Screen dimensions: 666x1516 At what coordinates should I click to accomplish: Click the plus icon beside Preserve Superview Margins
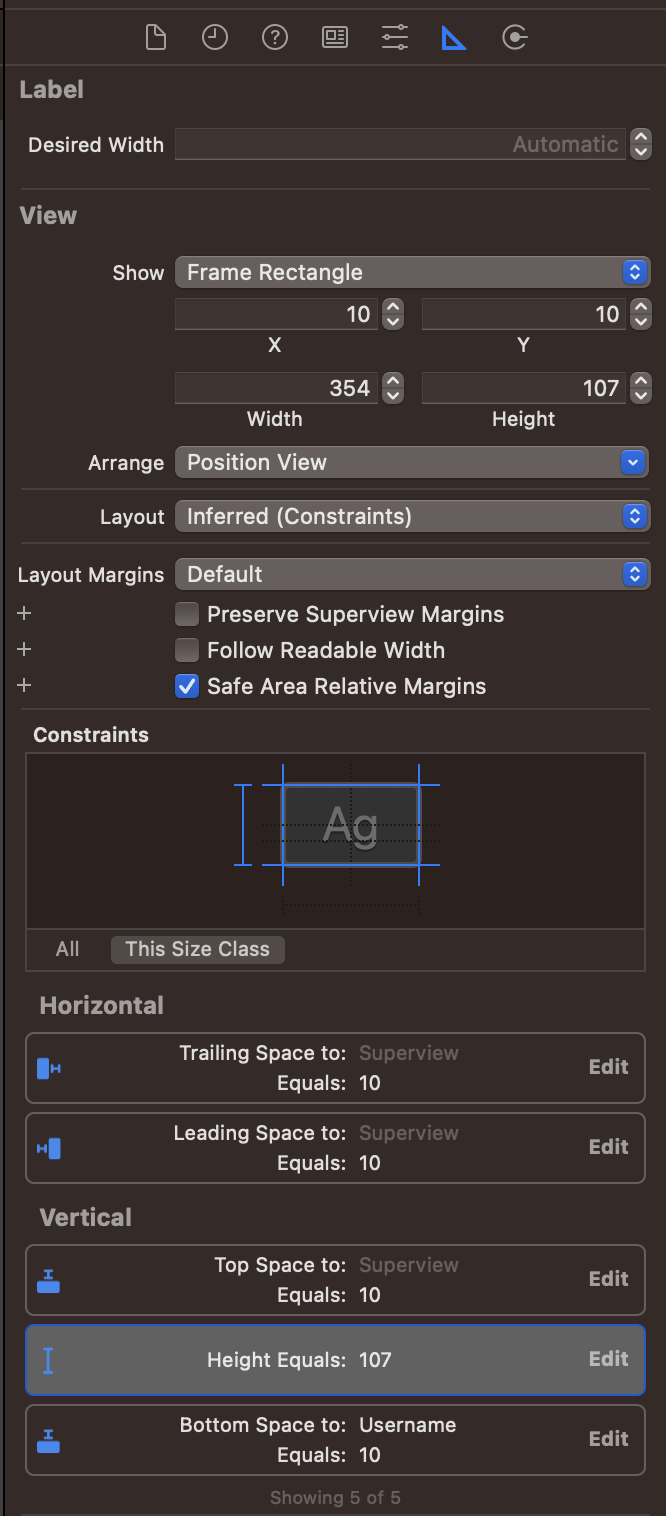[x=25, y=614]
